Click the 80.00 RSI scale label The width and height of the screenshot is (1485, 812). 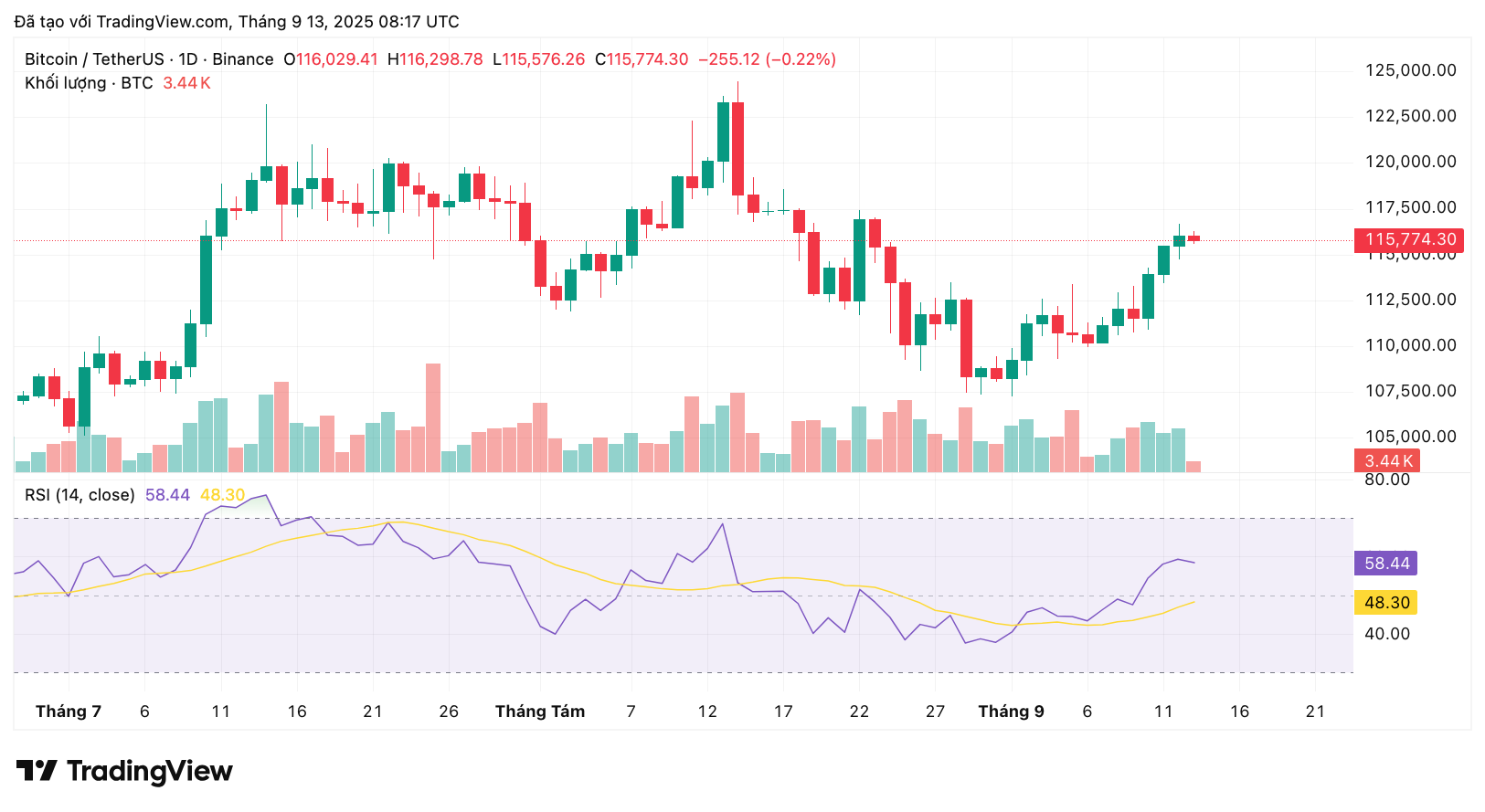(1386, 480)
